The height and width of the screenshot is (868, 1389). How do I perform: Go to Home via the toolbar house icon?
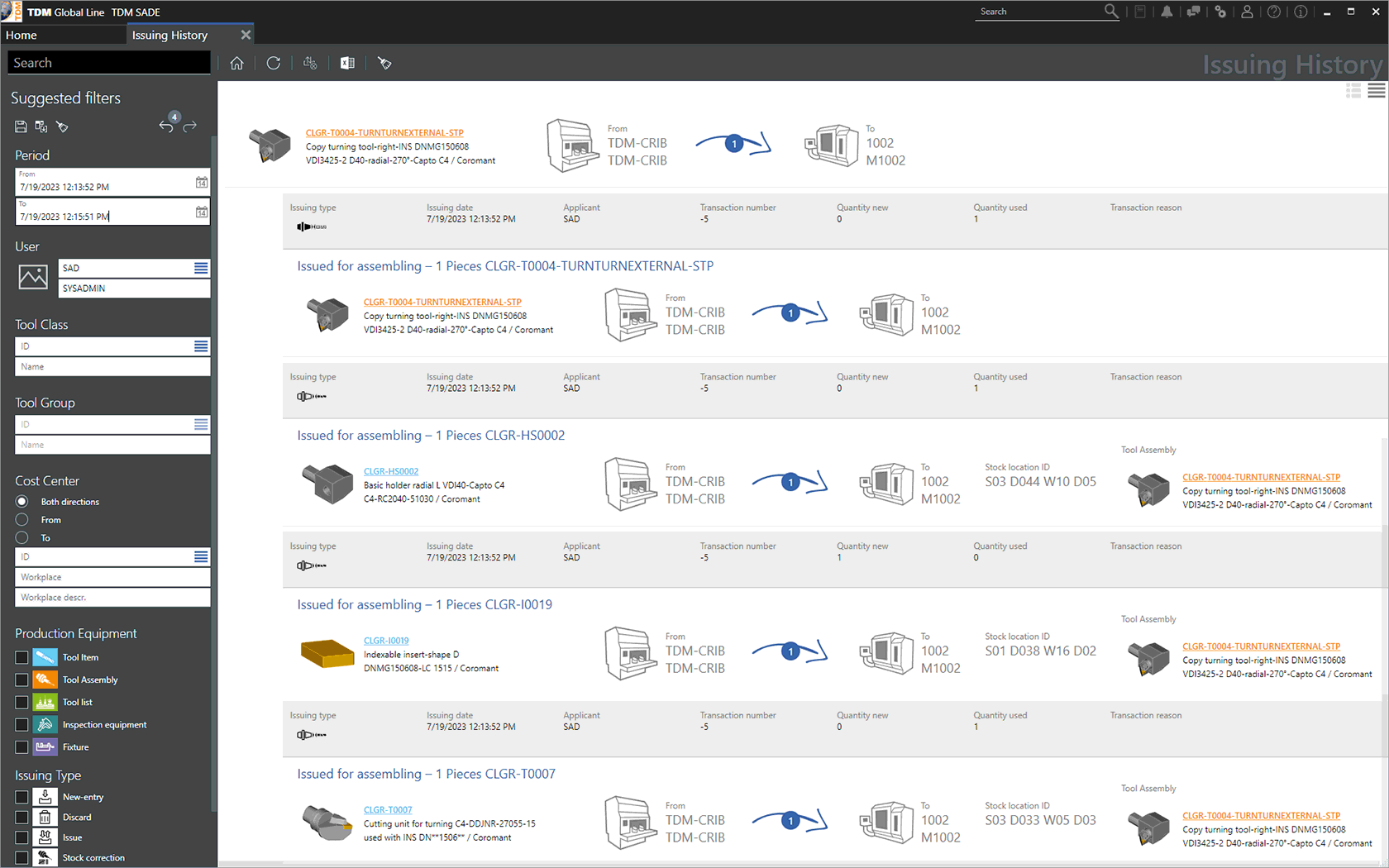pyautogui.click(x=237, y=63)
